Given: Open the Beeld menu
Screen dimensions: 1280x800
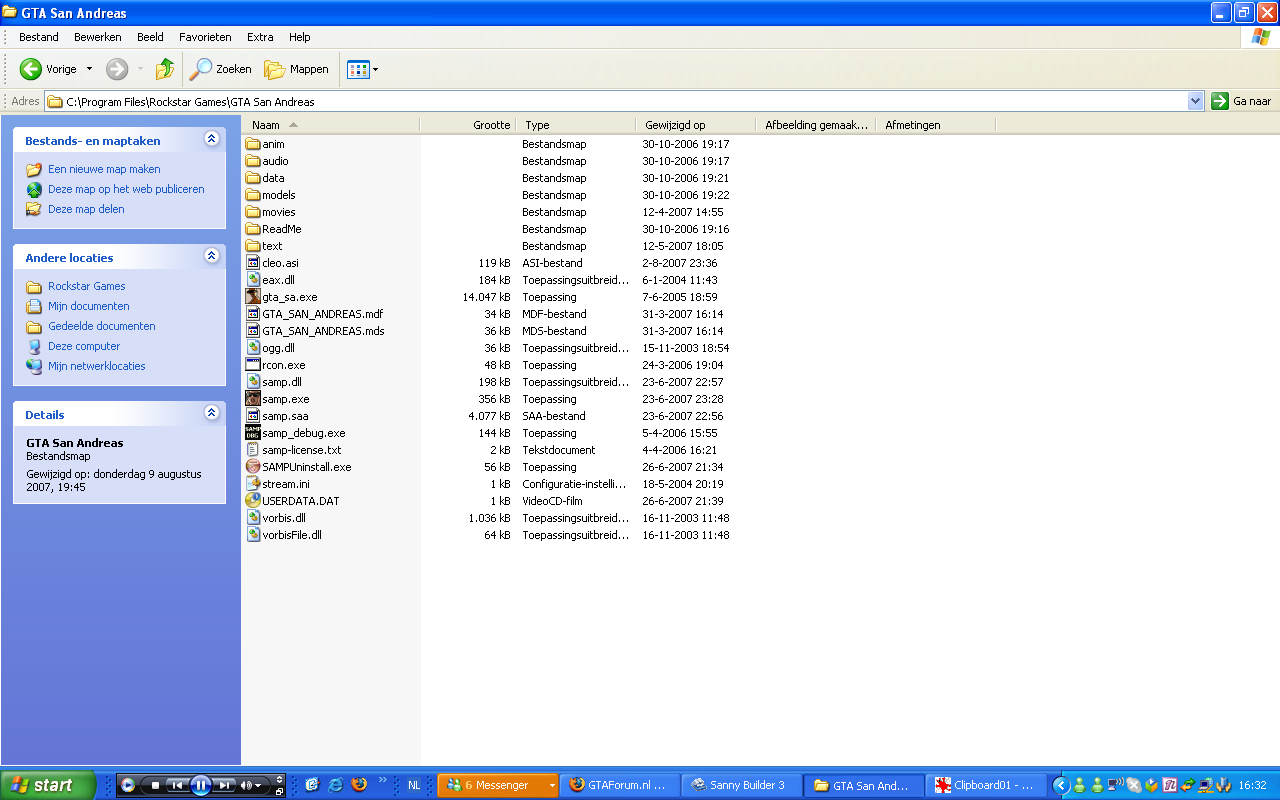Looking at the screenshot, I should click(150, 37).
